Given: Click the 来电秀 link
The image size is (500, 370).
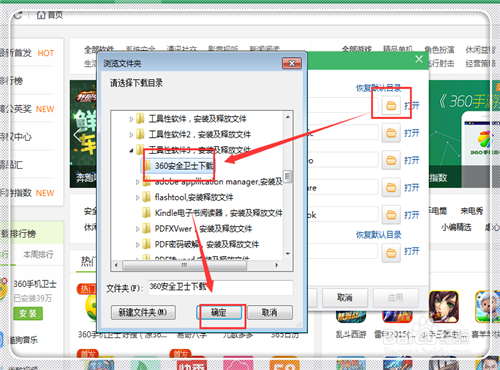Looking at the screenshot, I should (x=472, y=211).
